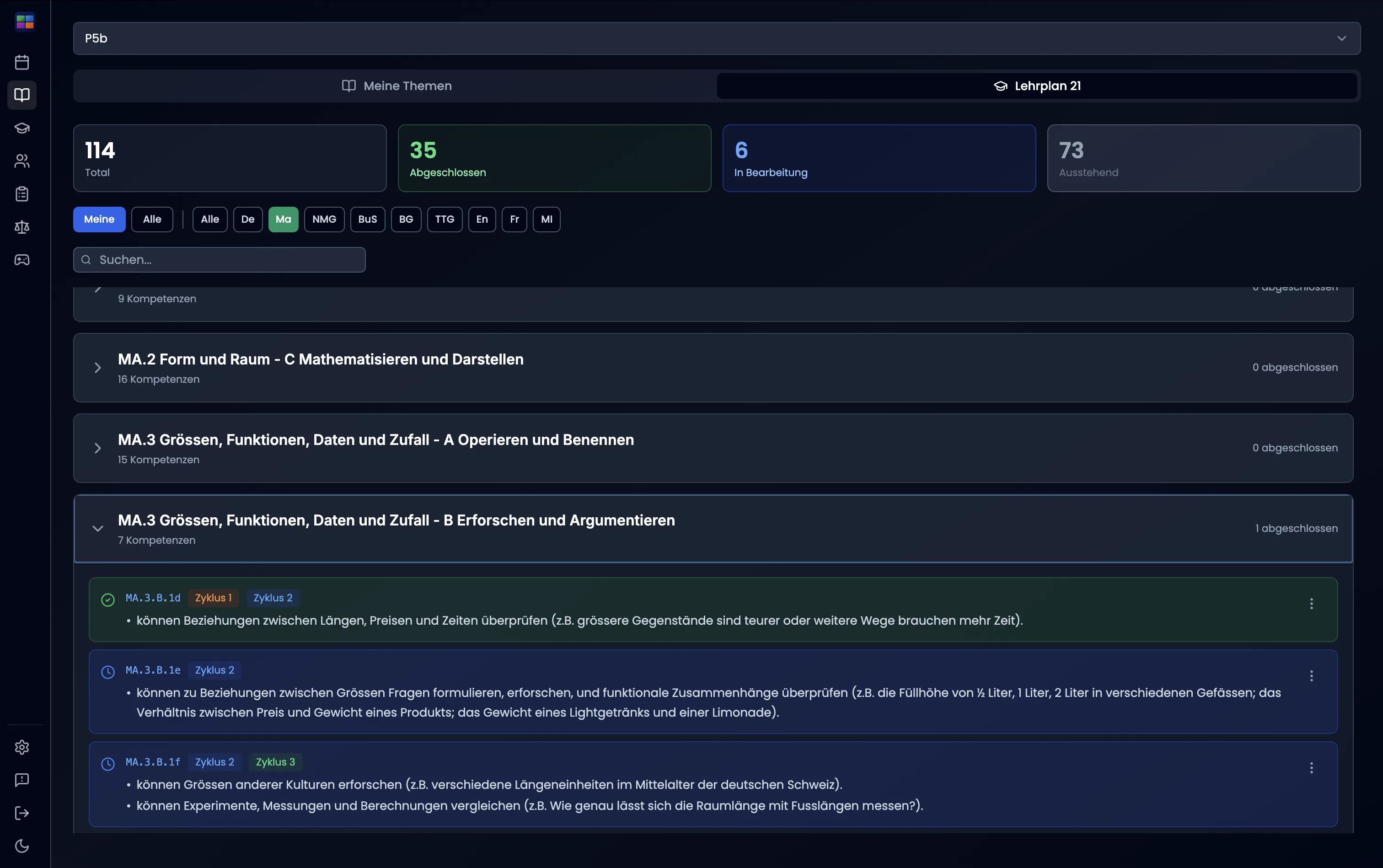Click Zyklus 2 tag on MA.3.B.1d
Image resolution: width=1383 pixels, height=868 pixels.
pyautogui.click(x=273, y=598)
